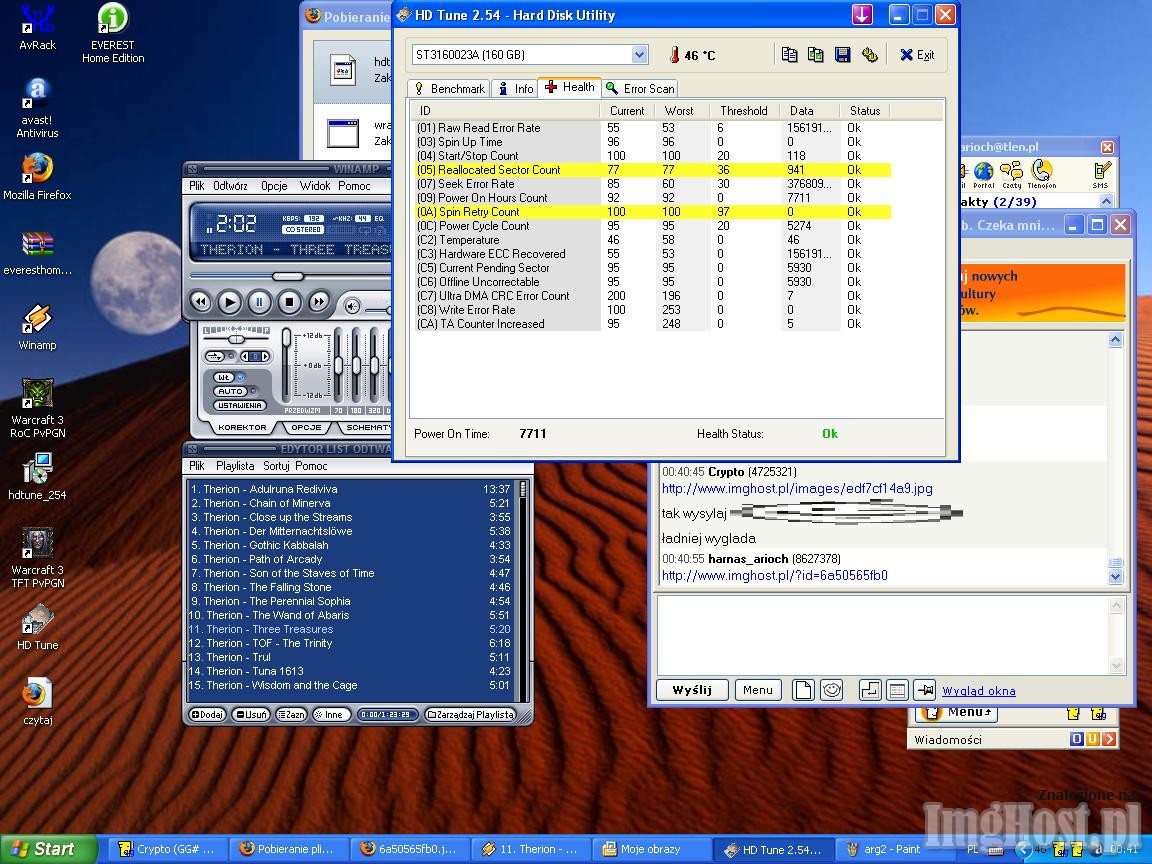The image size is (1152, 864).
Task: Open HD Tune desktop shortcut
Action: click(37, 627)
